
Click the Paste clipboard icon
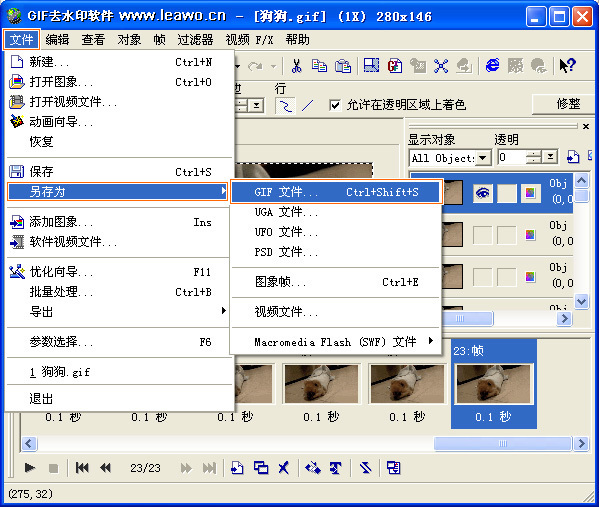pos(343,66)
